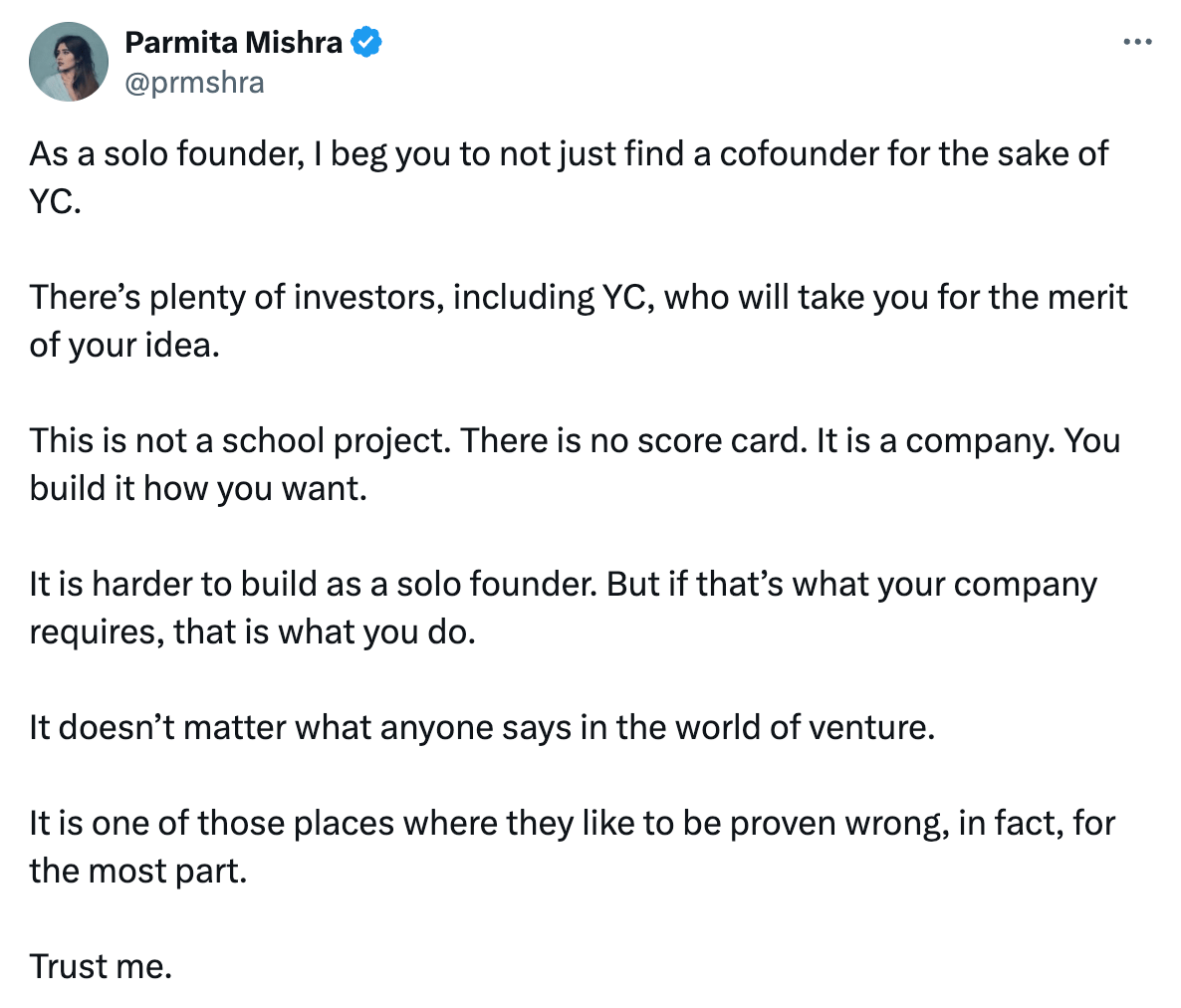Click the blue verified checkmark badge

[366, 43]
